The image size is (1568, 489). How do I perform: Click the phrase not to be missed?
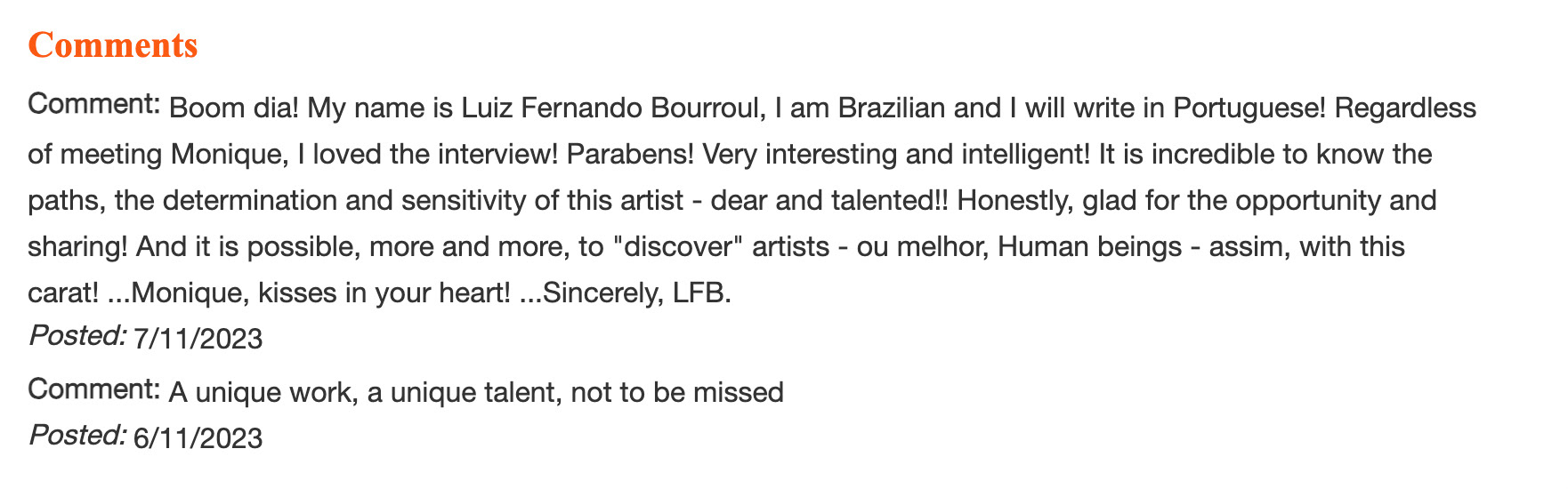[x=677, y=392]
